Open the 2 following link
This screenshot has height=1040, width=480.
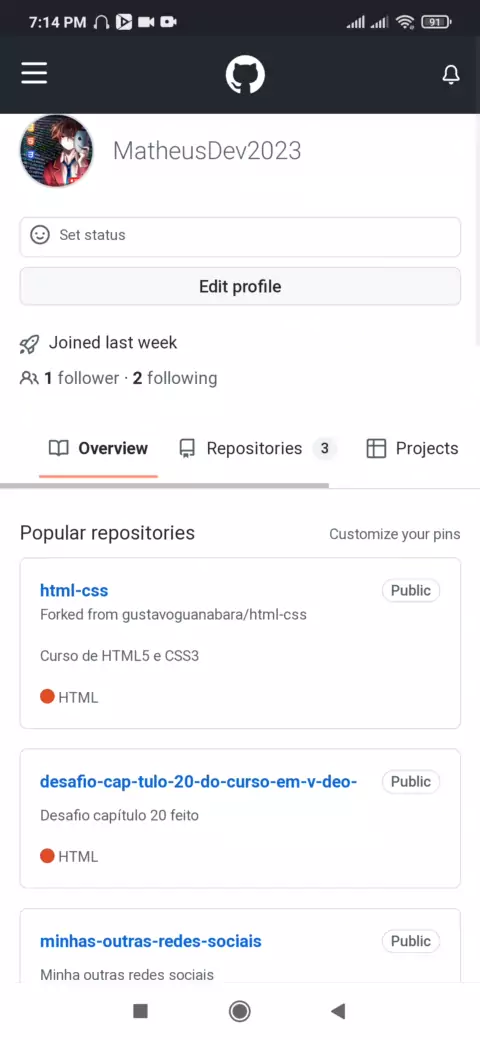(175, 378)
